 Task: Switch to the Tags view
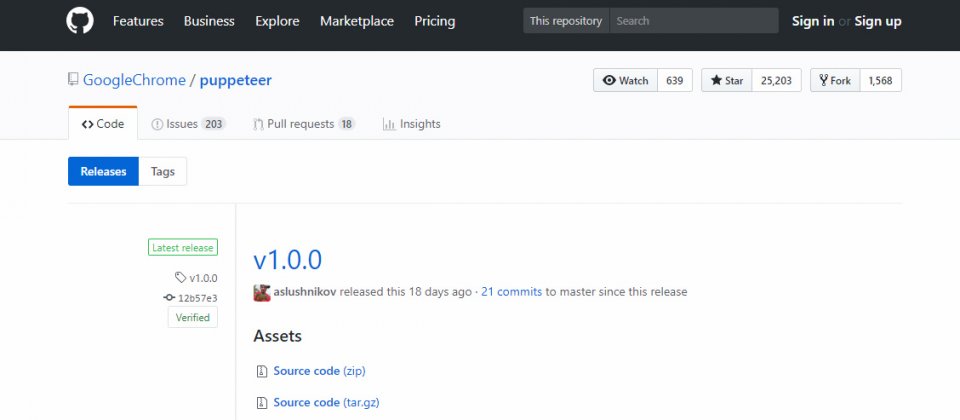(x=163, y=171)
